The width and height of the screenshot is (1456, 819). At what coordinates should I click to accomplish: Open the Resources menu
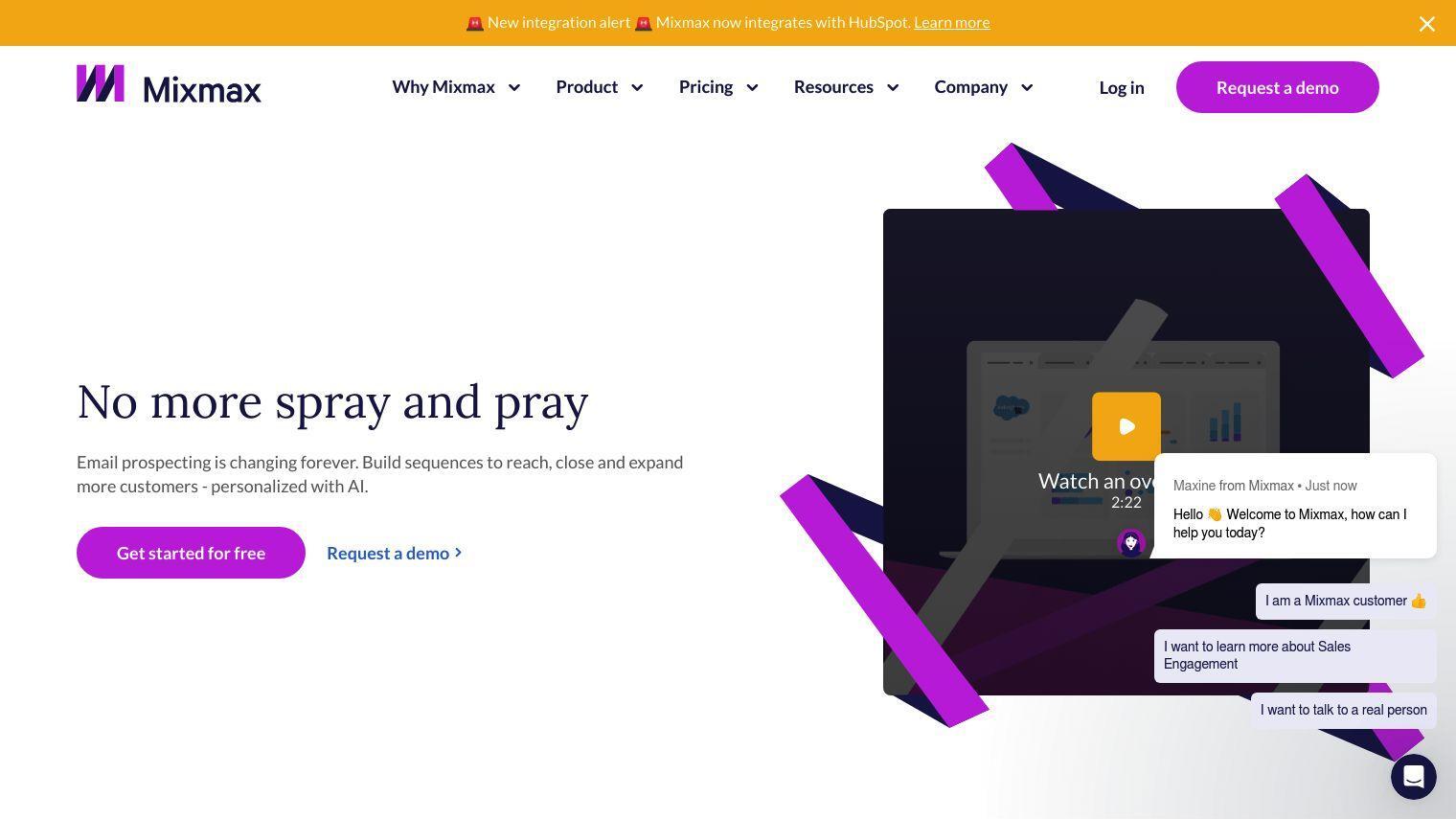[833, 87]
